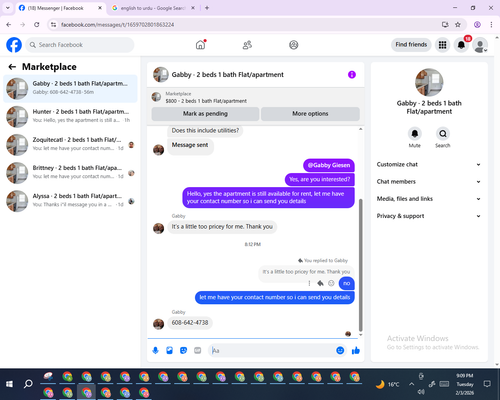Open Windows taskbar search
This screenshot has width=500, height=400.
28,384
